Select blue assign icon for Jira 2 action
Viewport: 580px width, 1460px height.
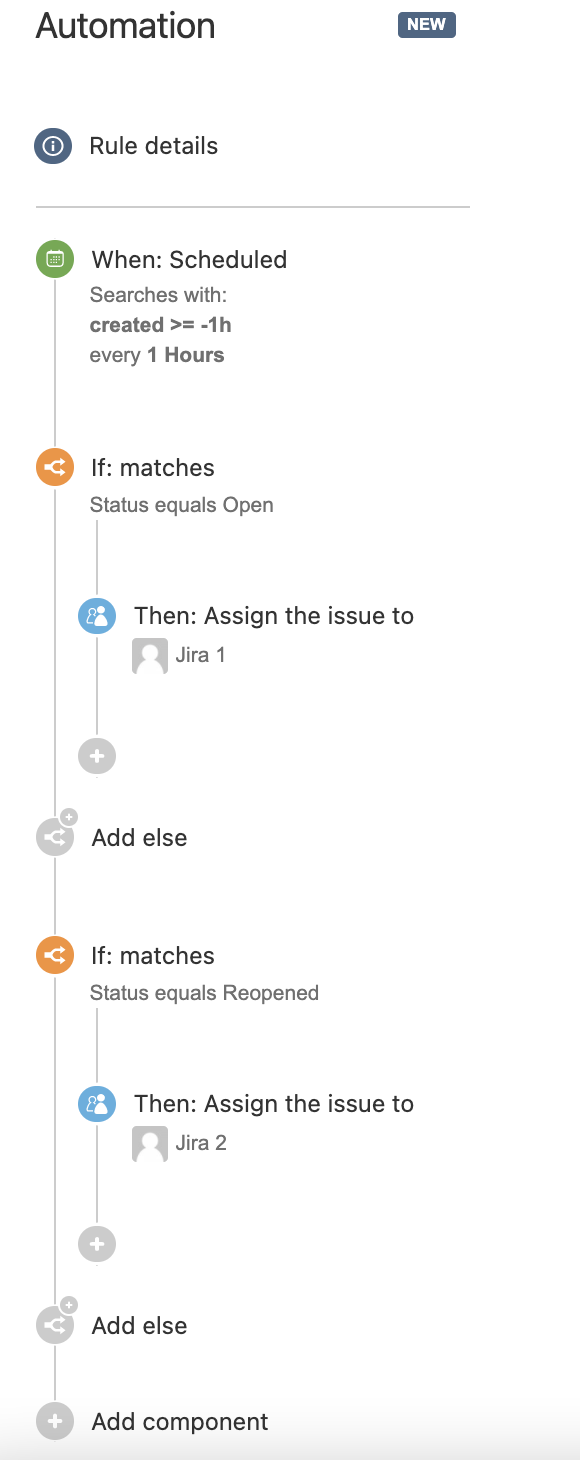(x=97, y=1104)
